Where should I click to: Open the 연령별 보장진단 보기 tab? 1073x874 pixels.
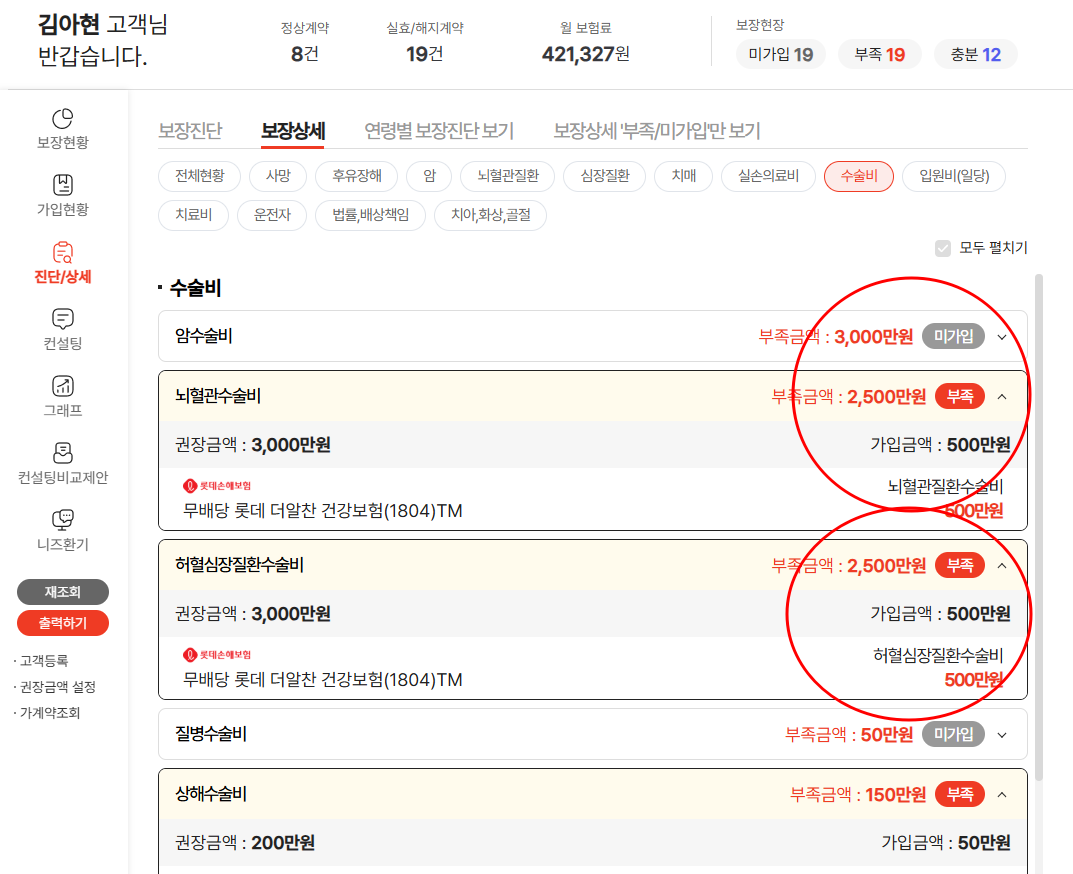point(438,131)
